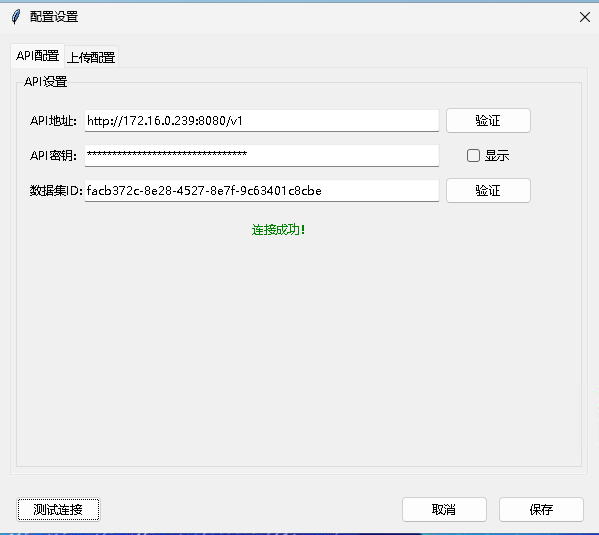Click the API设置 group title
The width and height of the screenshot is (599, 535).
[x=45, y=81]
